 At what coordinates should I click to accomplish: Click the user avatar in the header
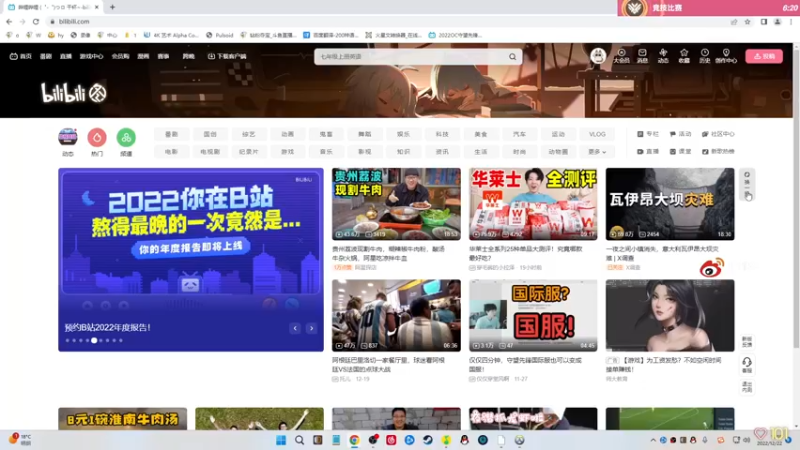[598, 56]
